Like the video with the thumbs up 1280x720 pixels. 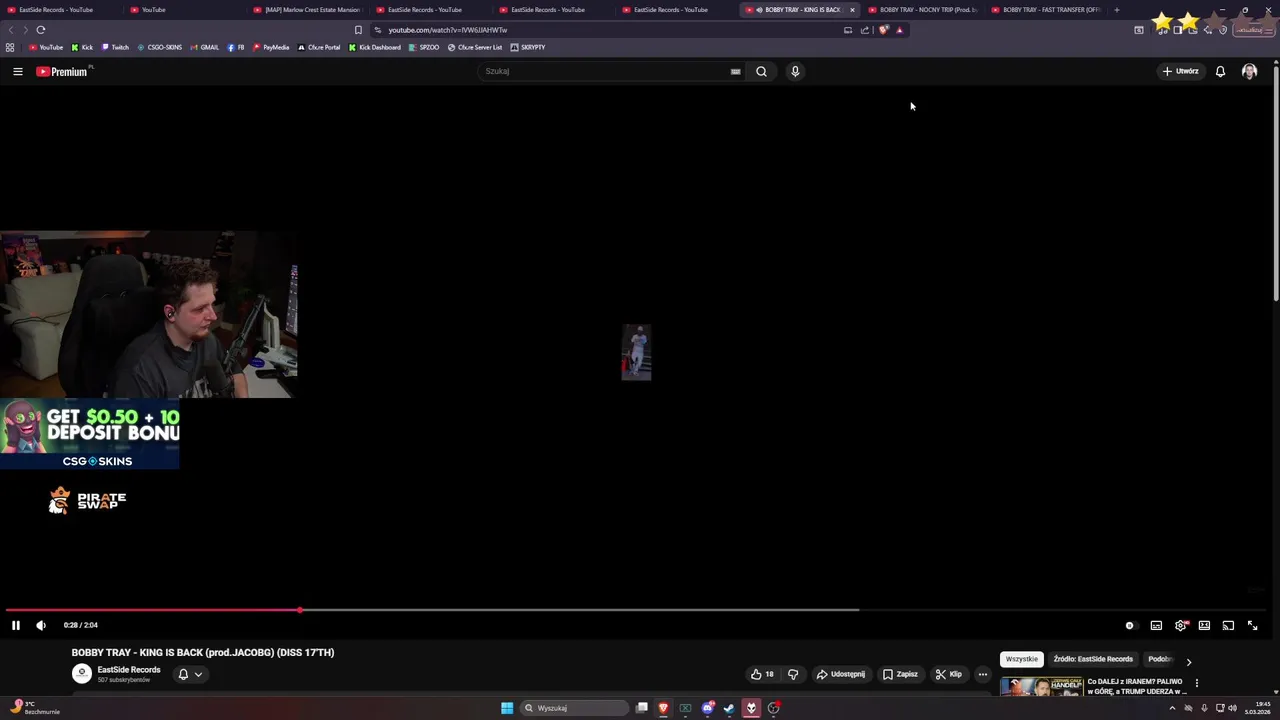[x=763, y=674]
